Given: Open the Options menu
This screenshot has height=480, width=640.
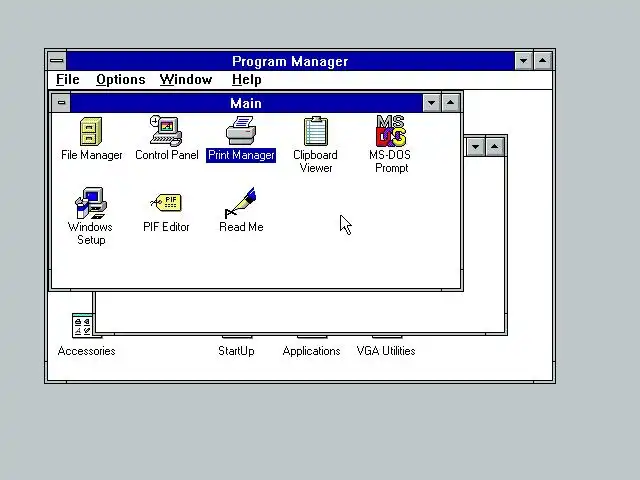Looking at the screenshot, I should pyautogui.click(x=121, y=80).
